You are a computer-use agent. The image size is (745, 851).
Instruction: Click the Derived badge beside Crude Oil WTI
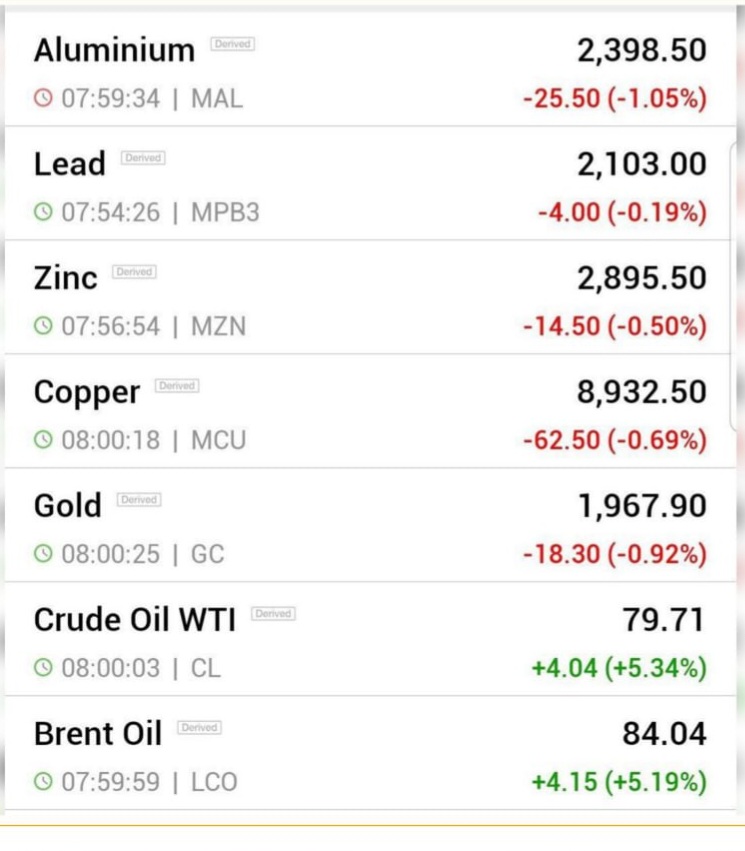pyautogui.click(x=273, y=614)
